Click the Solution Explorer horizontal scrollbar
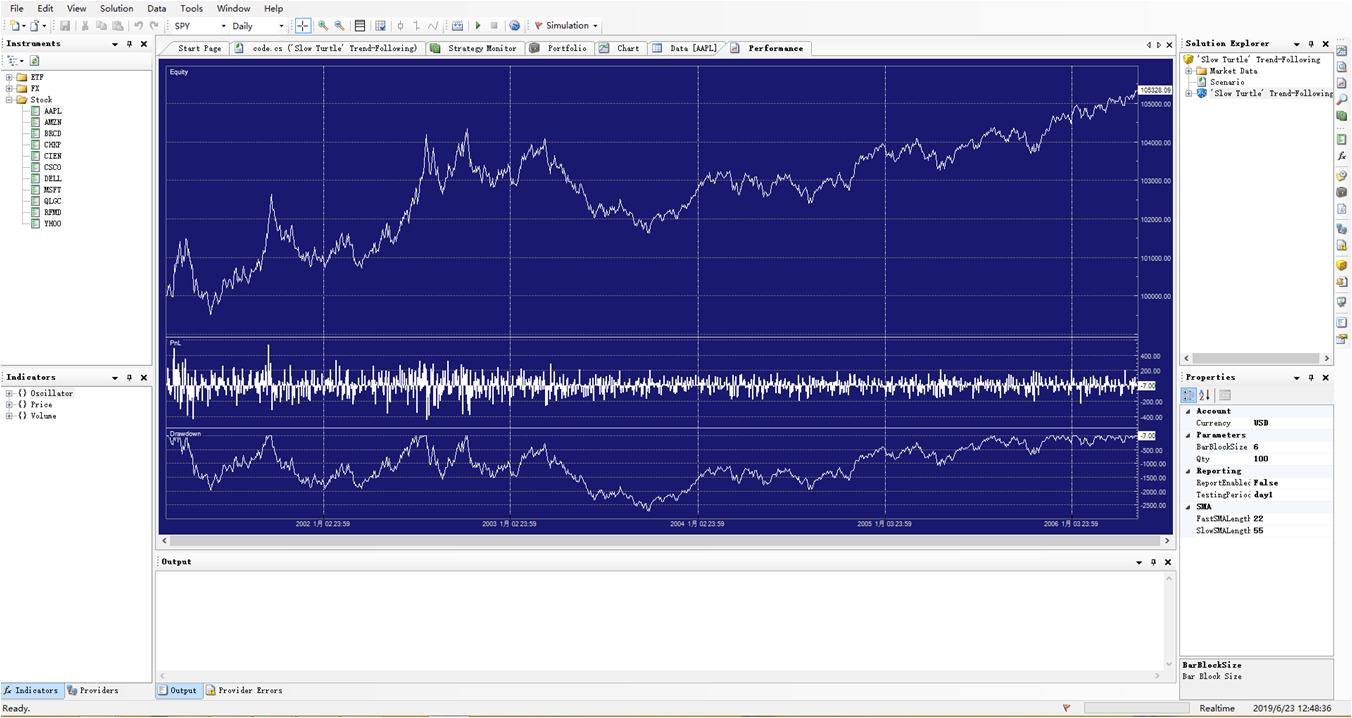 point(1258,359)
